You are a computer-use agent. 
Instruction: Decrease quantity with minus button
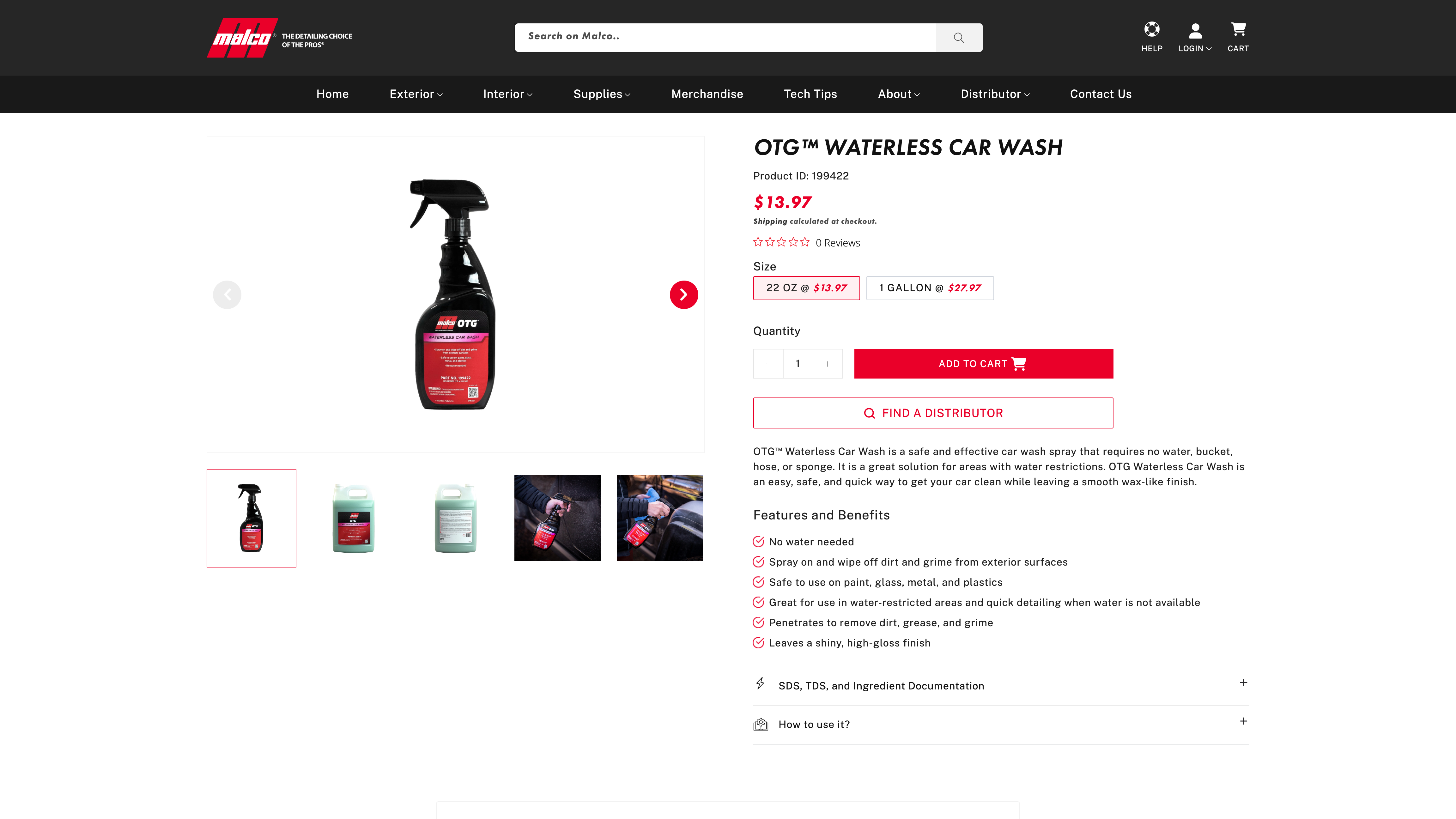[769, 363]
